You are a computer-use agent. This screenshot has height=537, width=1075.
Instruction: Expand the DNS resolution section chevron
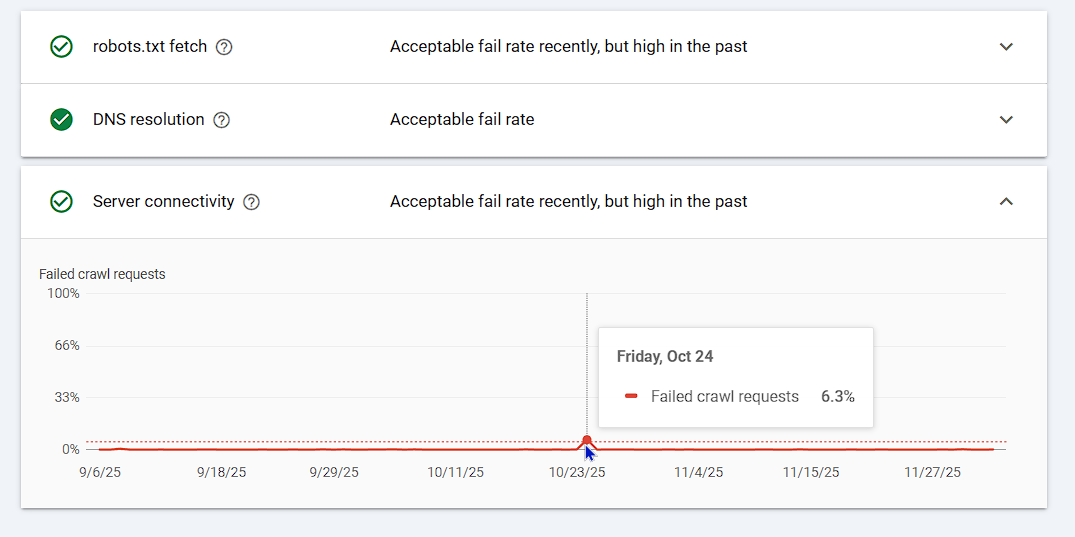point(1006,120)
